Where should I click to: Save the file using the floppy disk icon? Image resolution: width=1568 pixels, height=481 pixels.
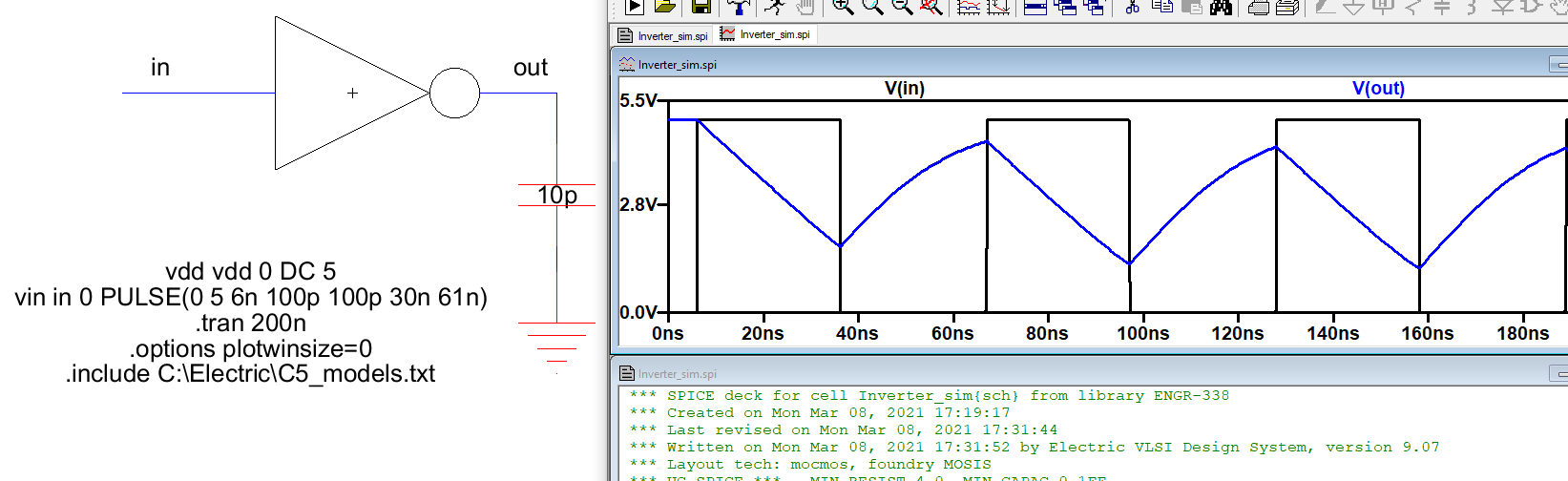[700, 8]
